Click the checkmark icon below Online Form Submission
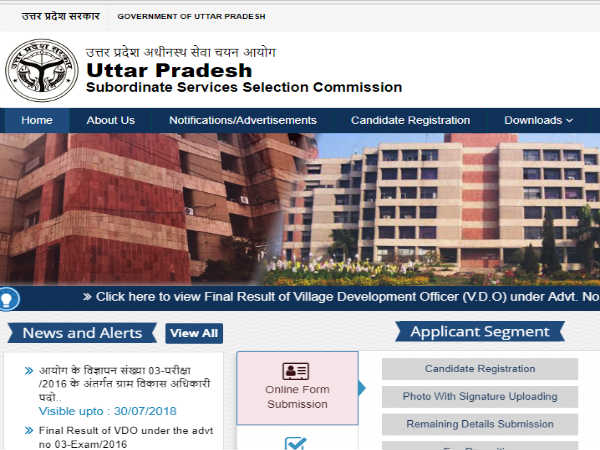 point(295,443)
